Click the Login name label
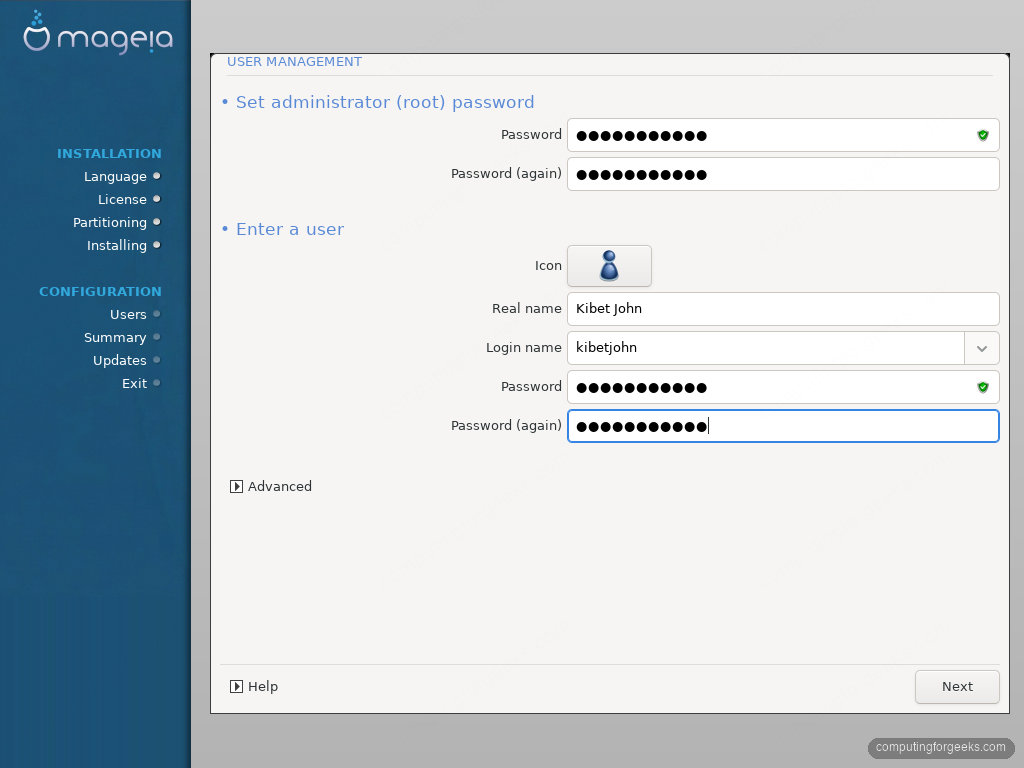 coord(524,348)
